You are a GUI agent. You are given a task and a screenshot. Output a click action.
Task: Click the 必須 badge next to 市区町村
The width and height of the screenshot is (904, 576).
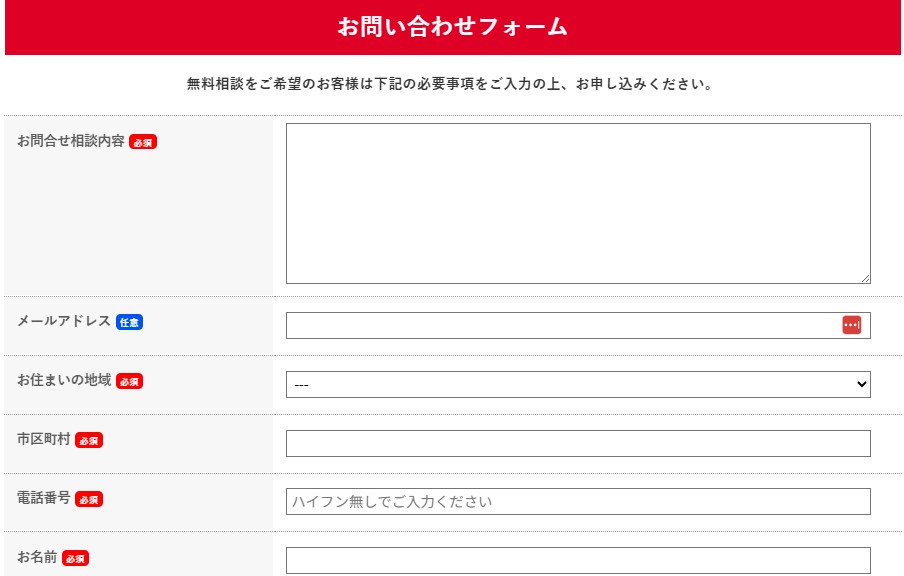click(89, 440)
